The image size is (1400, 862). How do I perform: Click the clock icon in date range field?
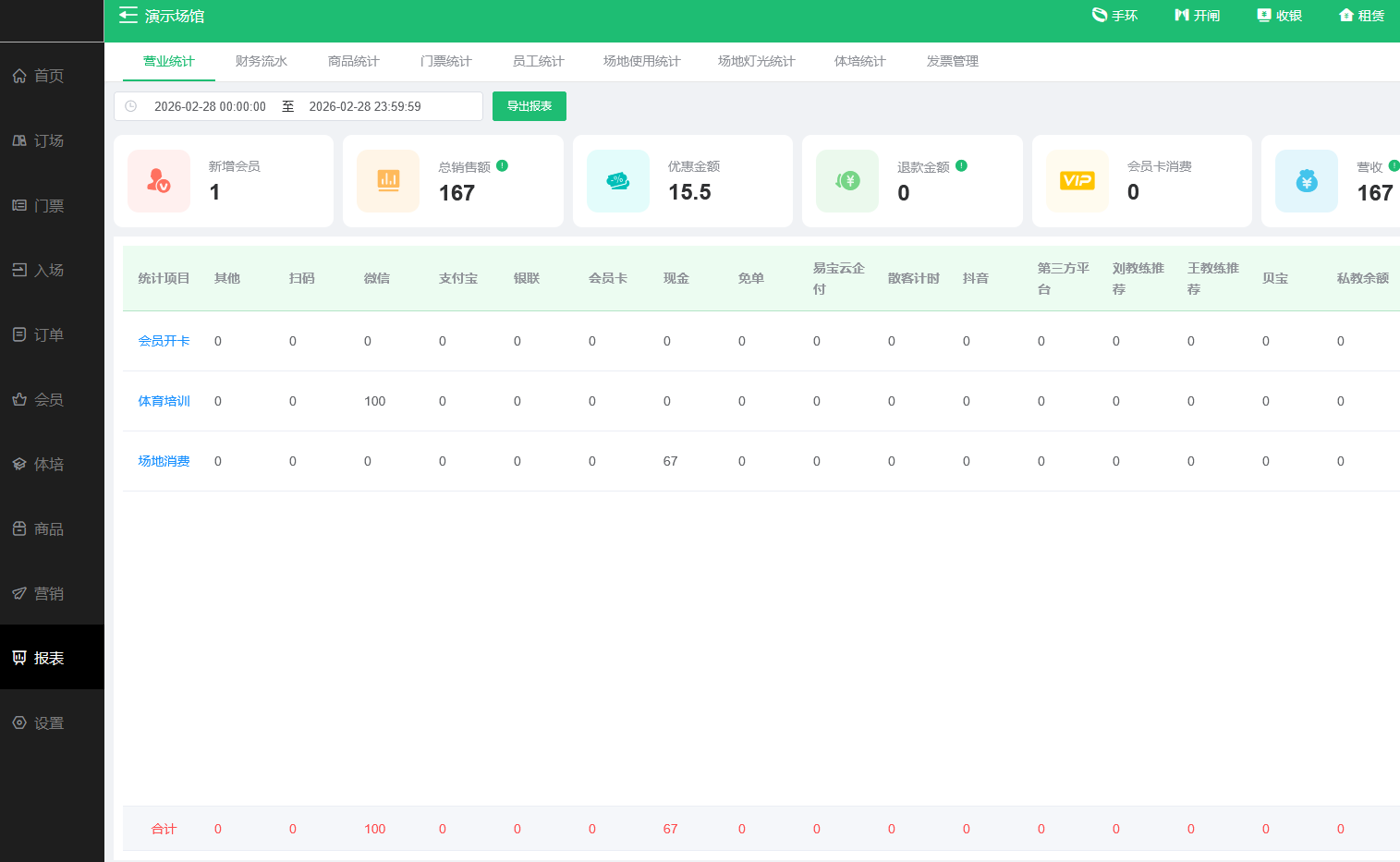click(x=131, y=106)
